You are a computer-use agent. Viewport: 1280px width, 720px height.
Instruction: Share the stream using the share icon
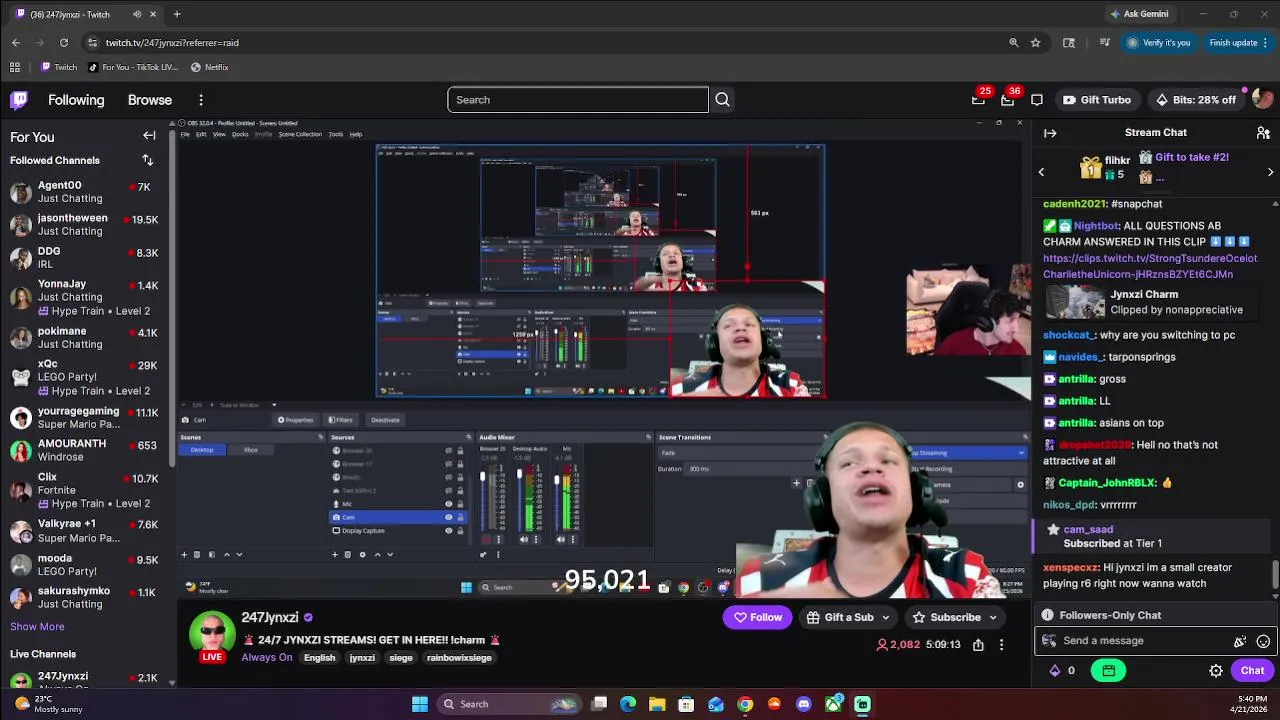pyautogui.click(x=978, y=645)
